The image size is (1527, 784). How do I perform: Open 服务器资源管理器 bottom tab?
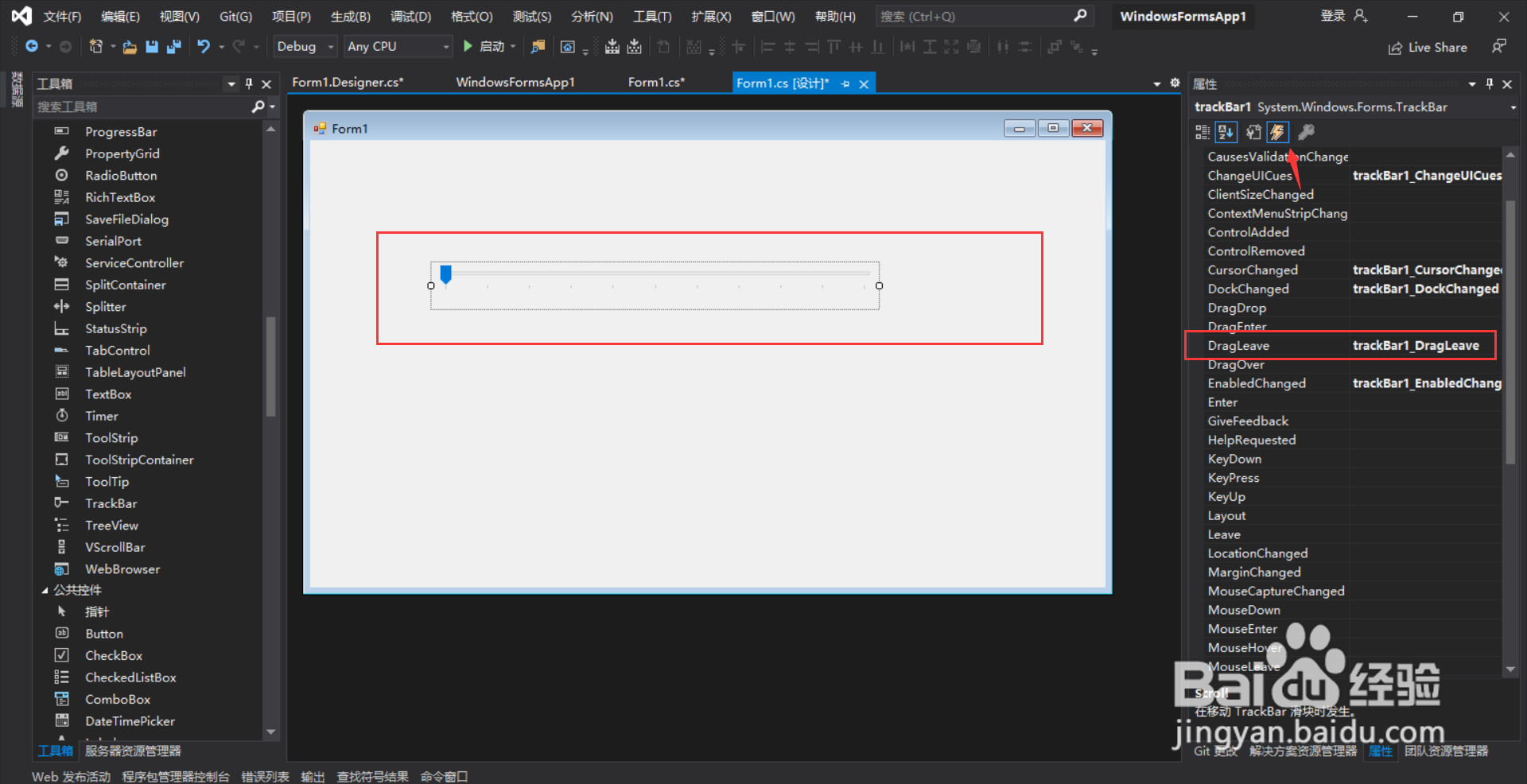click(133, 751)
